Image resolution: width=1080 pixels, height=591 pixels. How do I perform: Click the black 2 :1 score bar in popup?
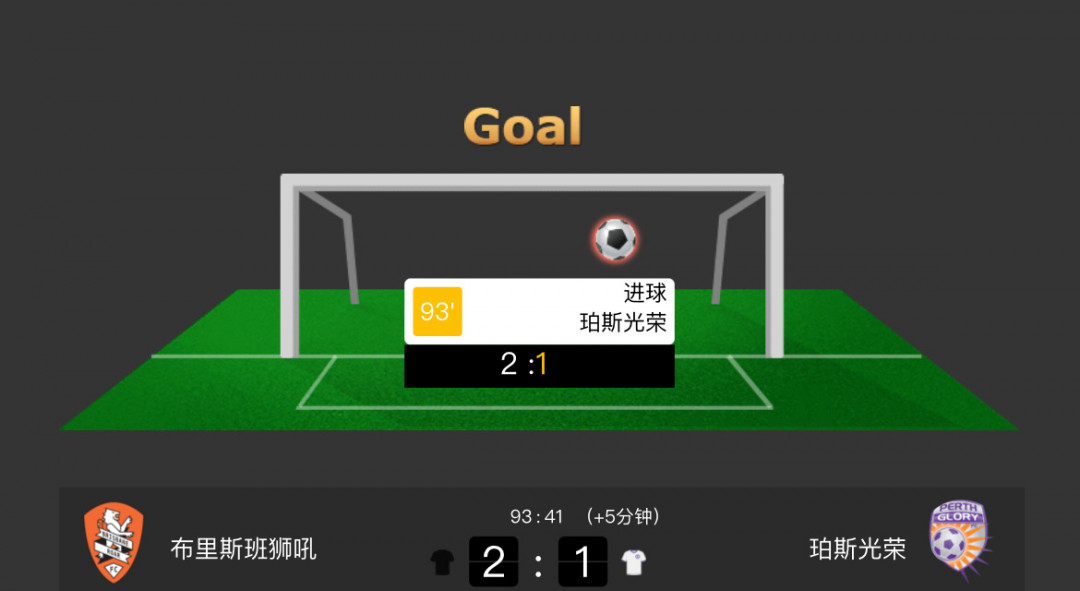[x=539, y=366]
